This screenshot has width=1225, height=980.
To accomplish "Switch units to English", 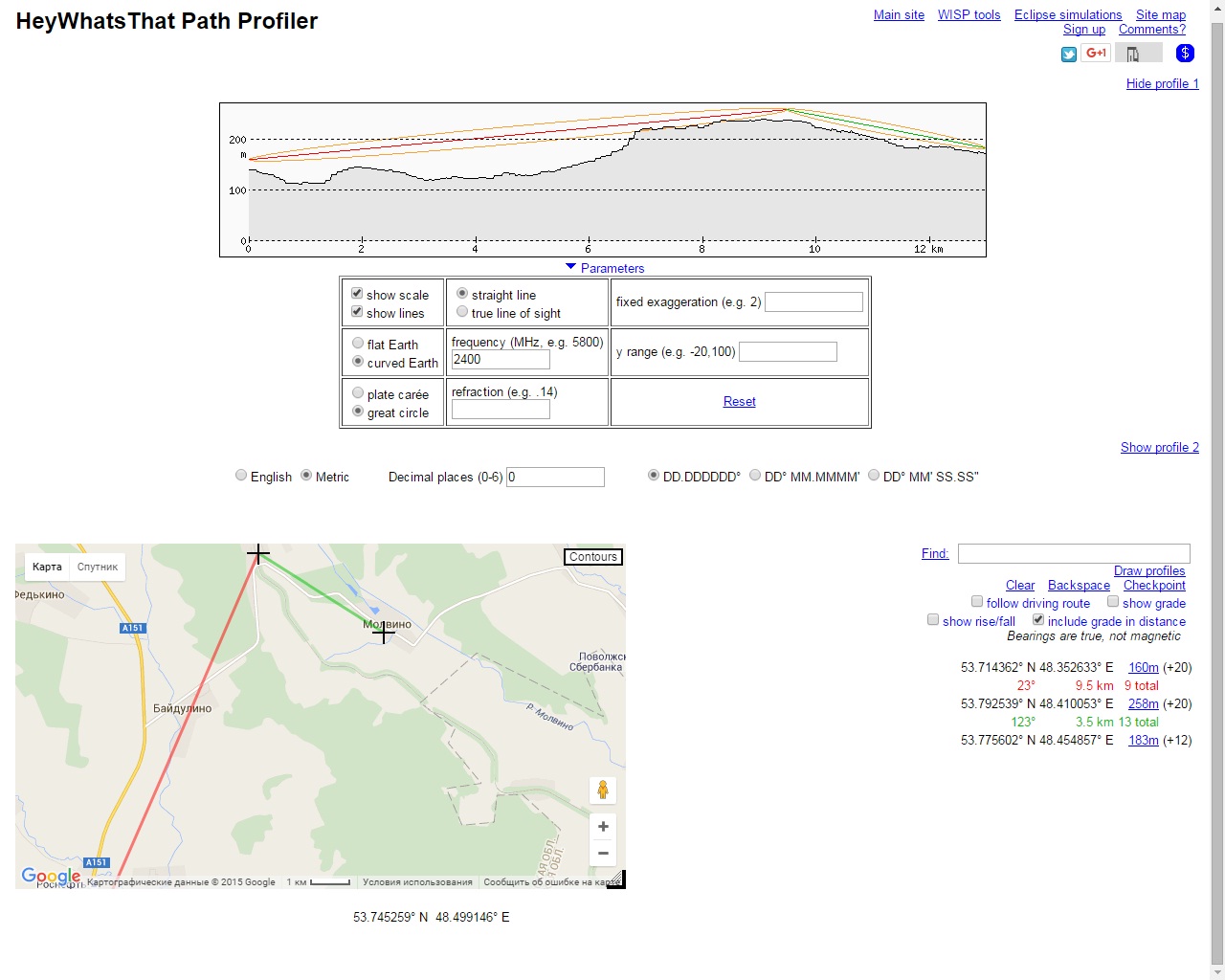I will pyautogui.click(x=241, y=476).
